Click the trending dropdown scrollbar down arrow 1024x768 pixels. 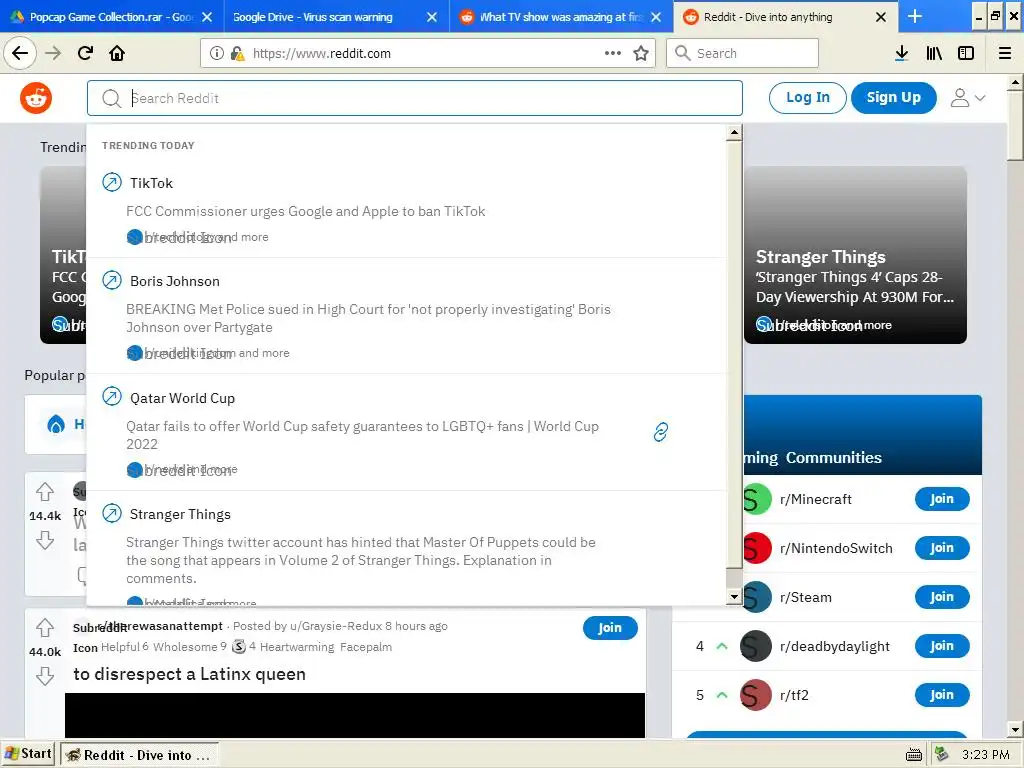734,597
